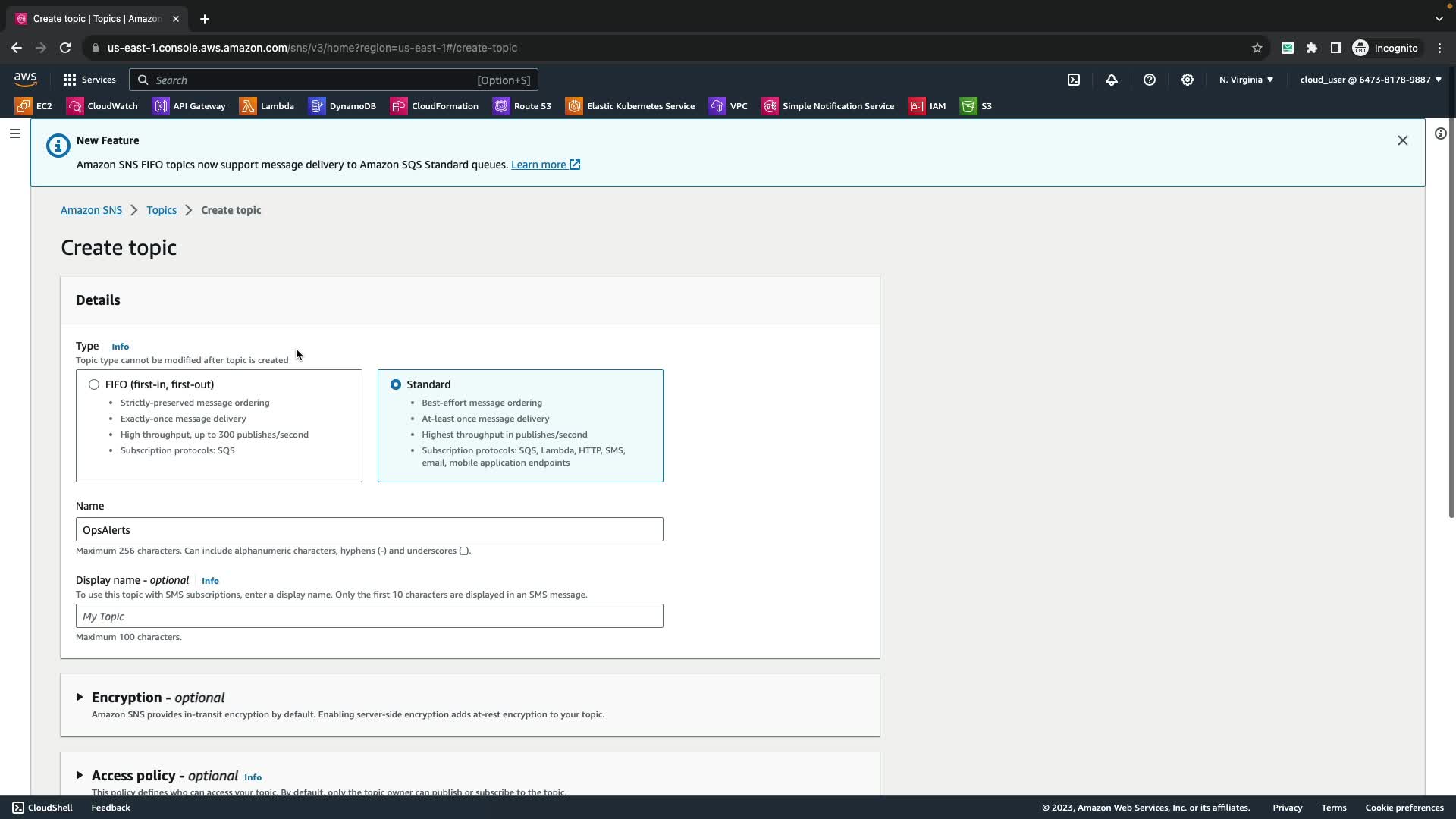Click the Learn more link in banner

point(538,165)
